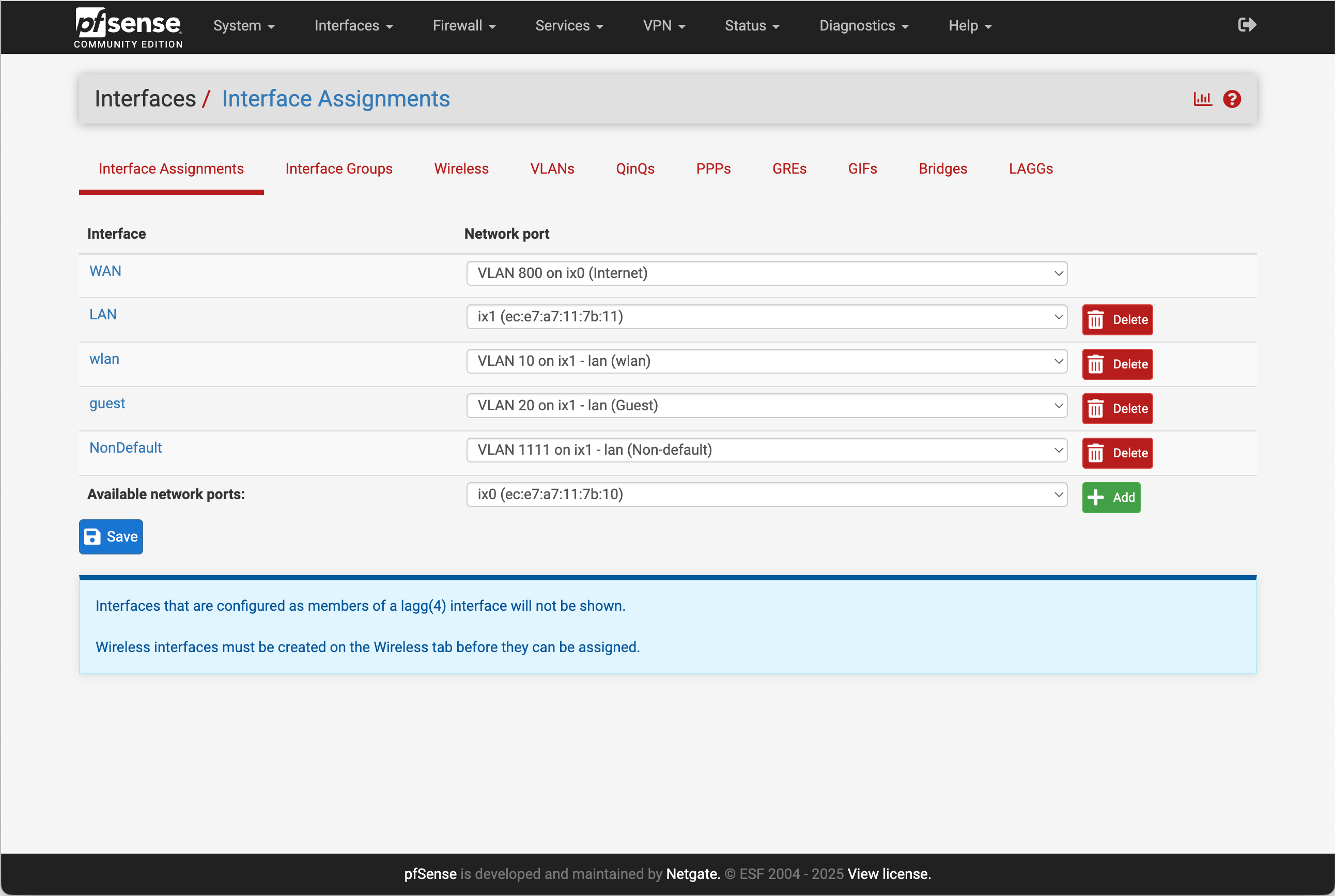Expand the WAN network port dropdown

coord(766,273)
